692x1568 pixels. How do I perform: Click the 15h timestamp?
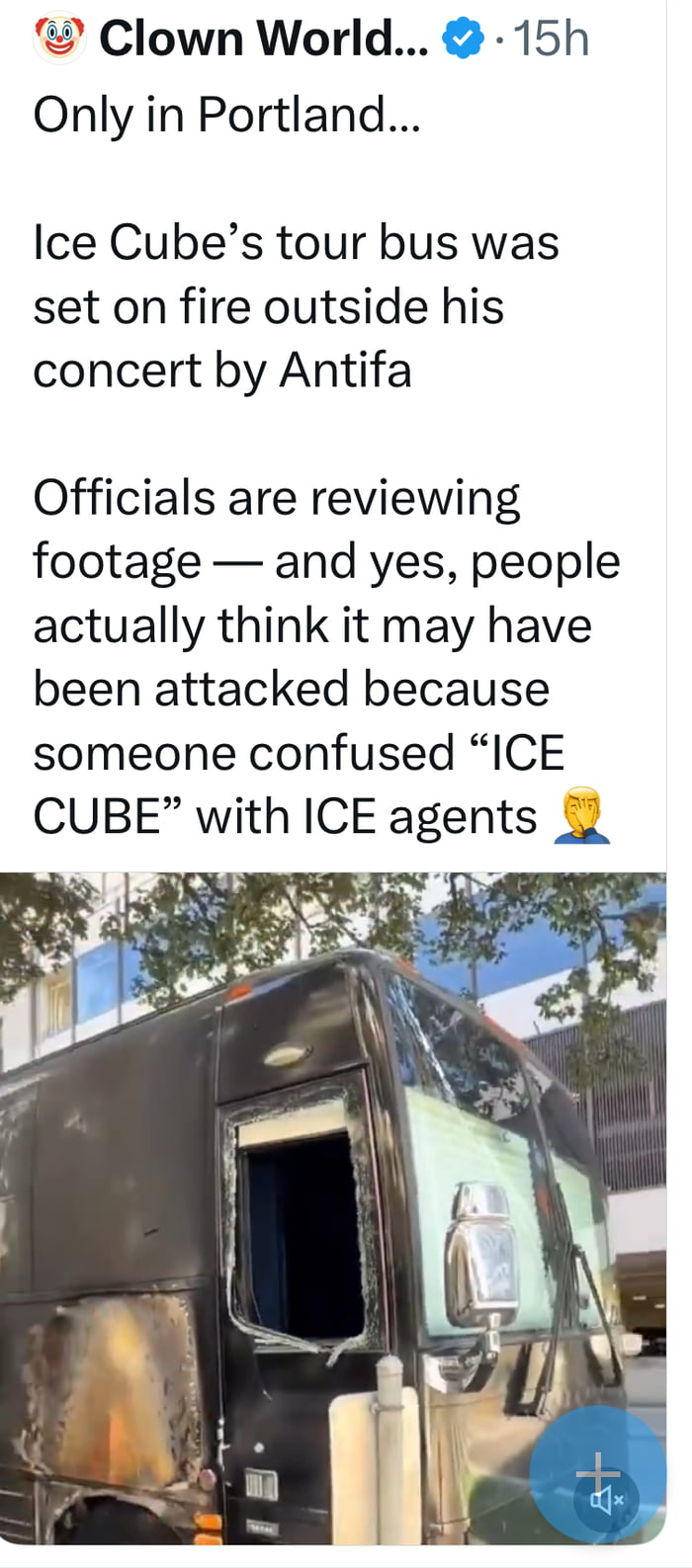point(552,39)
